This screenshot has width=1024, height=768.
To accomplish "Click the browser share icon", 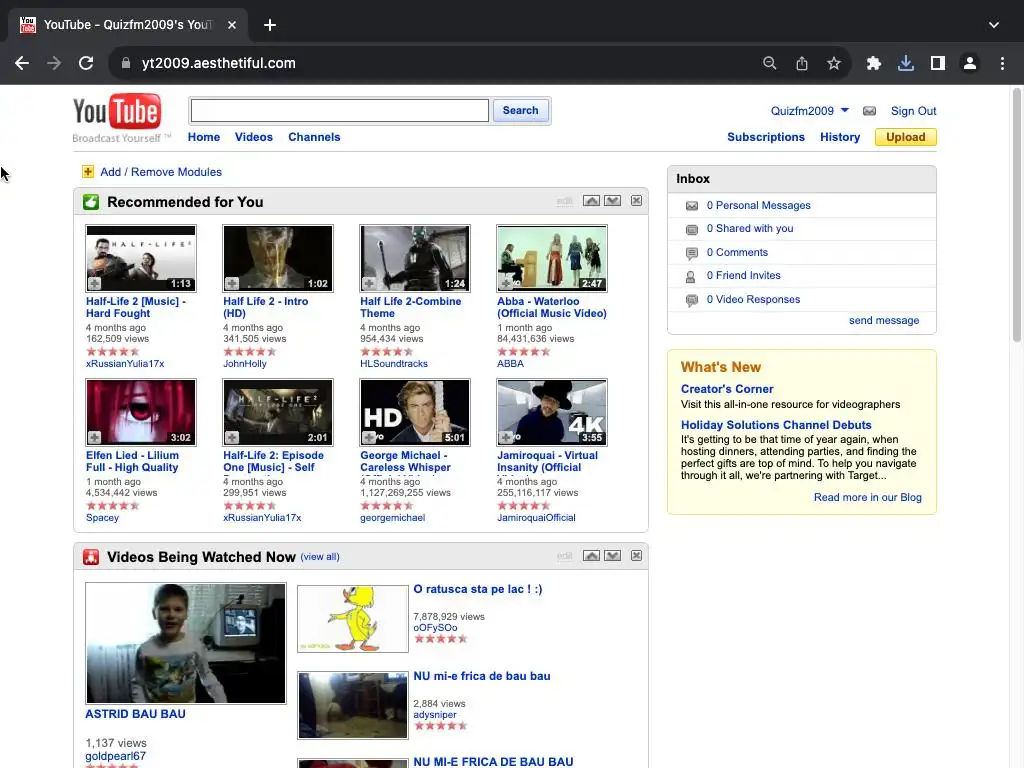I will [802, 63].
